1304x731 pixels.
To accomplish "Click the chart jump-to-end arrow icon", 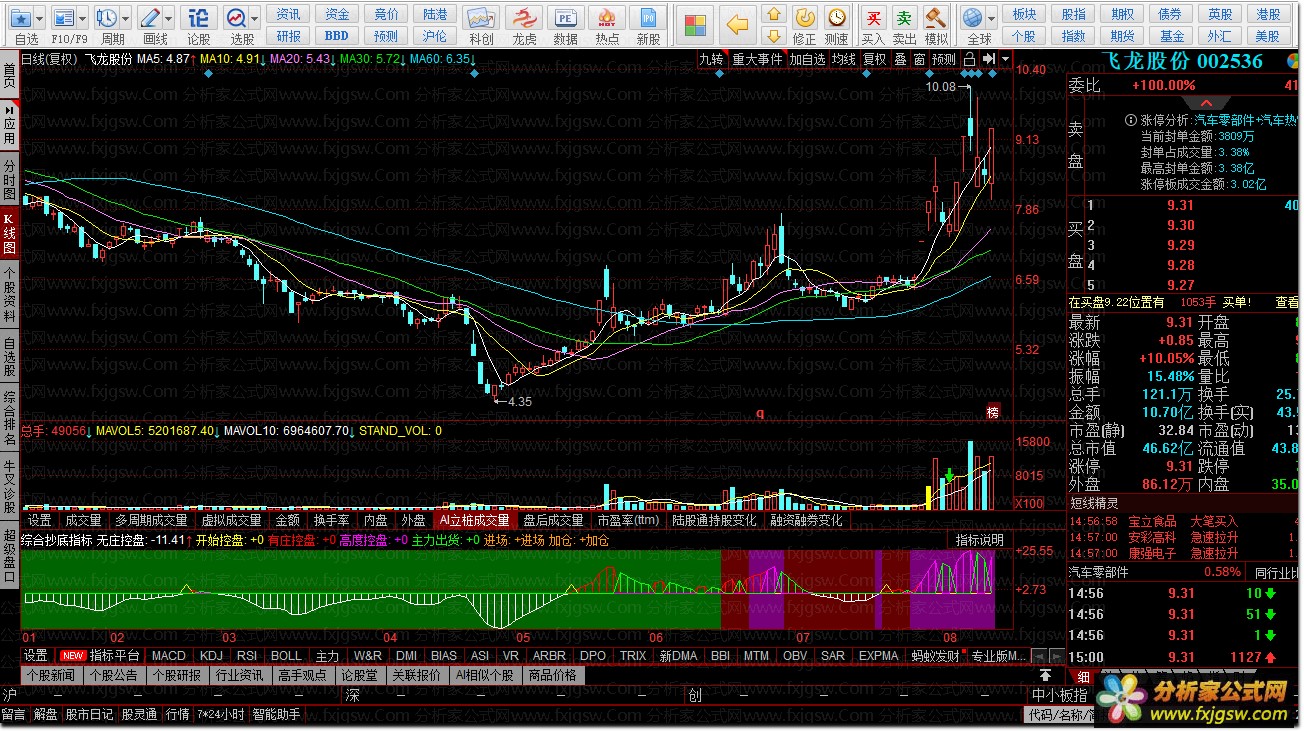I will (989, 59).
